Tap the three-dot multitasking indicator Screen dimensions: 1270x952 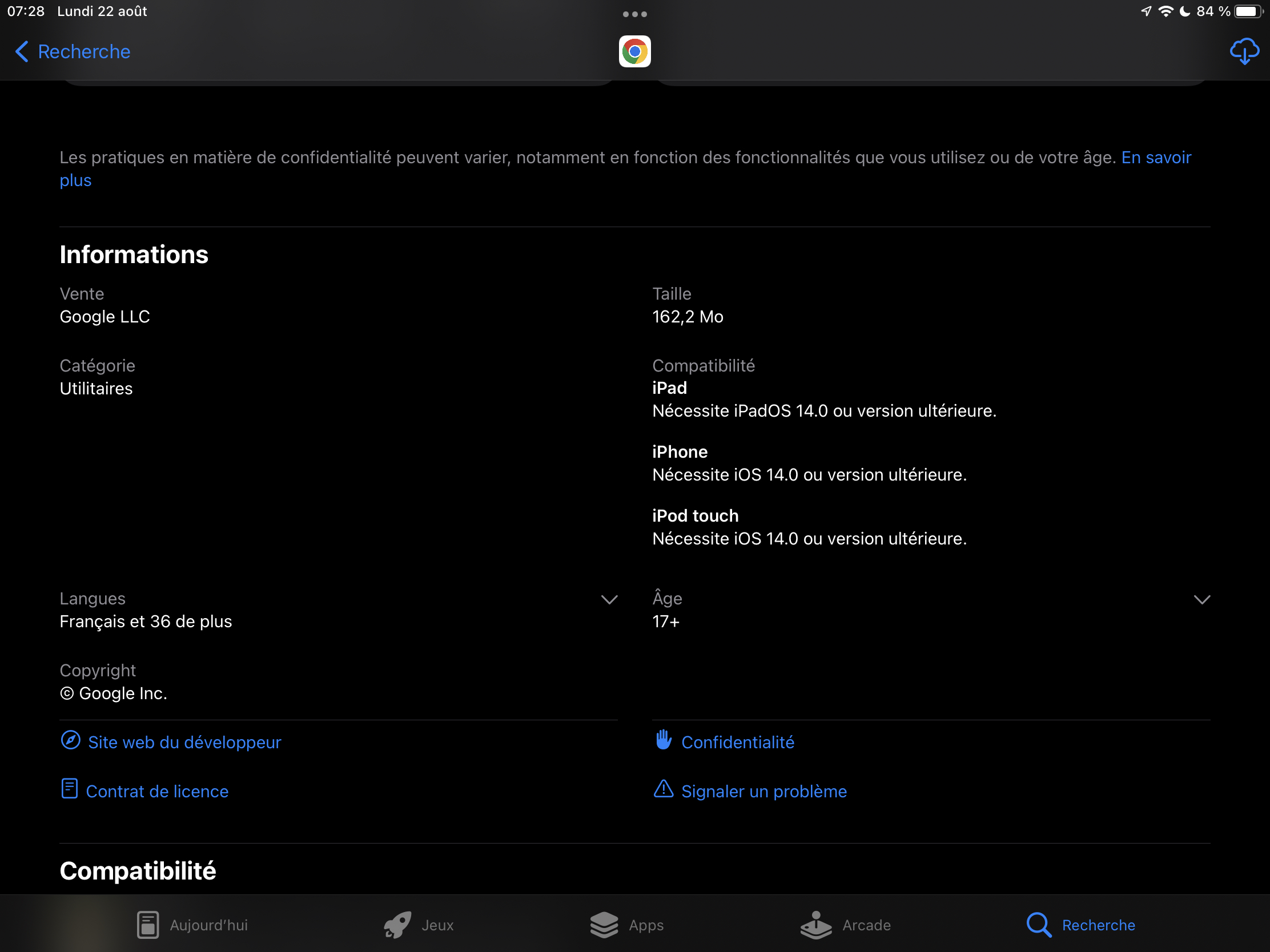coord(634,14)
